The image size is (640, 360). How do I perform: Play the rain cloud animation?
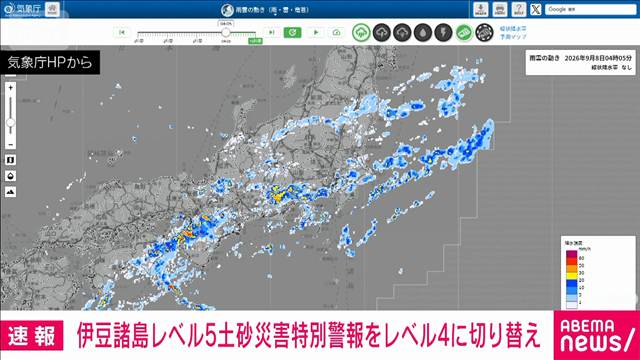pos(316,32)
